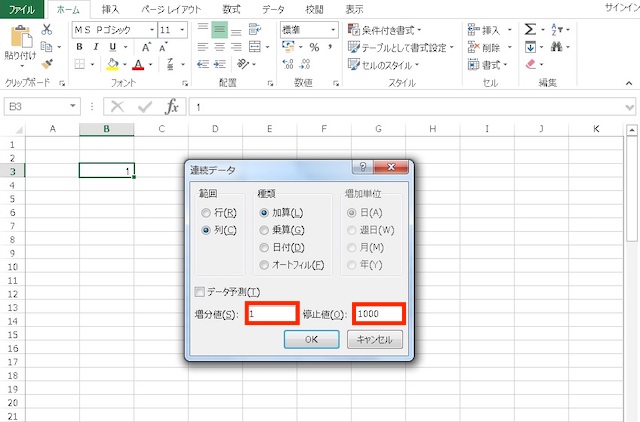
Task: Open the font size dropdown
Action: pos(180,30)
